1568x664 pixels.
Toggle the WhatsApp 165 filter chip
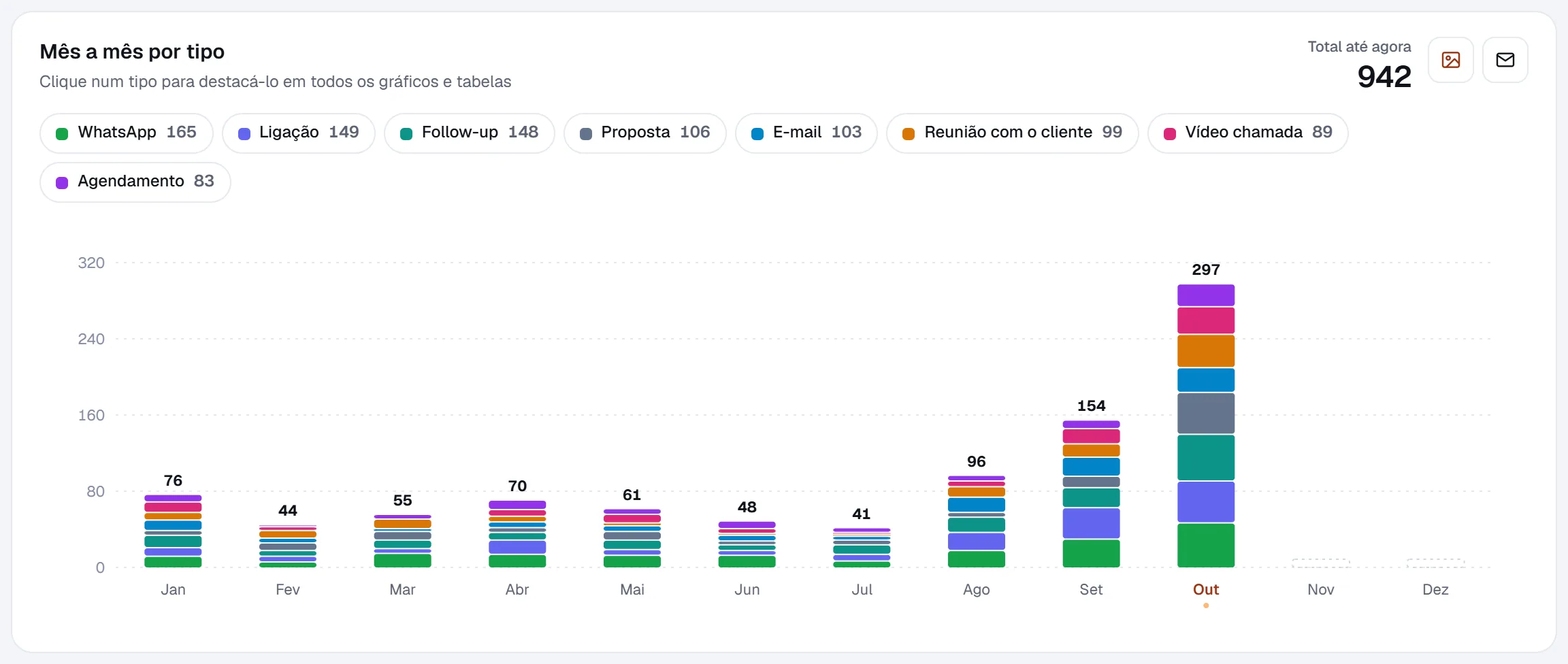pos(127,133)
